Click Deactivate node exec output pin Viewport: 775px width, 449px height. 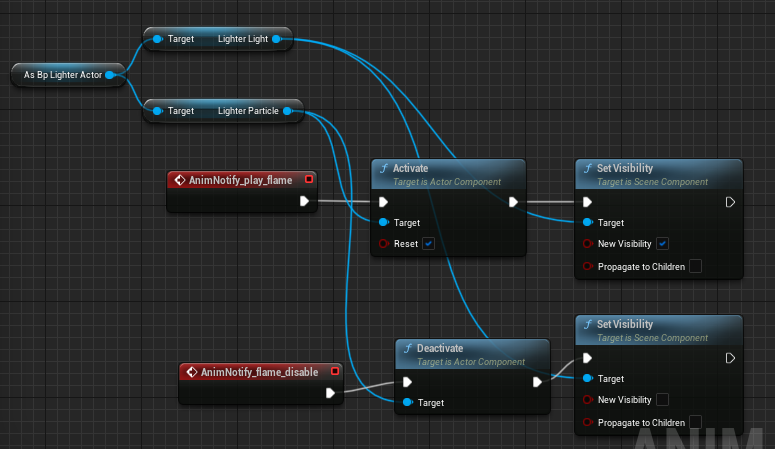click(537, 382)
